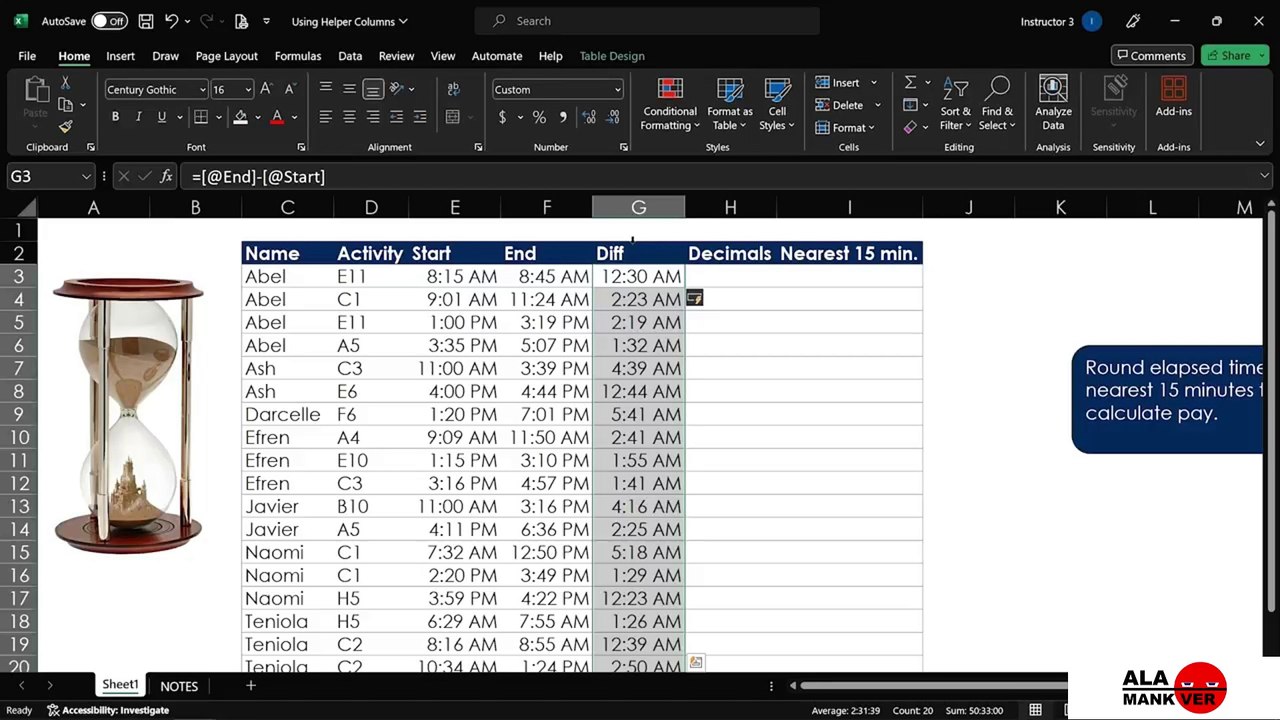Screen dimensions: 1280x720
Task: Switch to the Table Design tab
Action: click(x=612, y=56)
